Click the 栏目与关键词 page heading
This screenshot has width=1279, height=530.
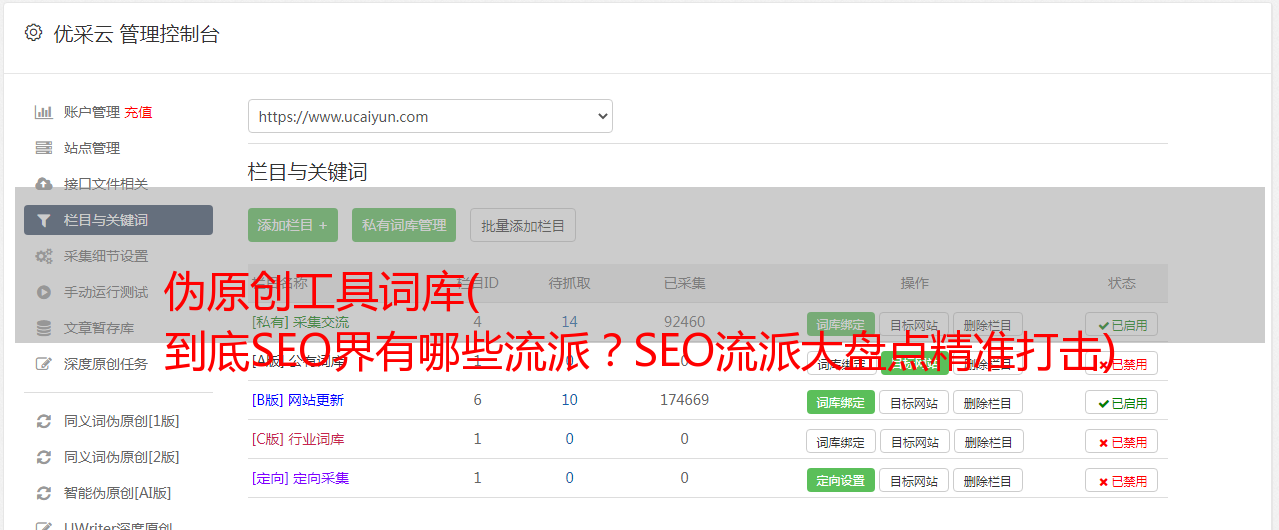click(308, 172)
